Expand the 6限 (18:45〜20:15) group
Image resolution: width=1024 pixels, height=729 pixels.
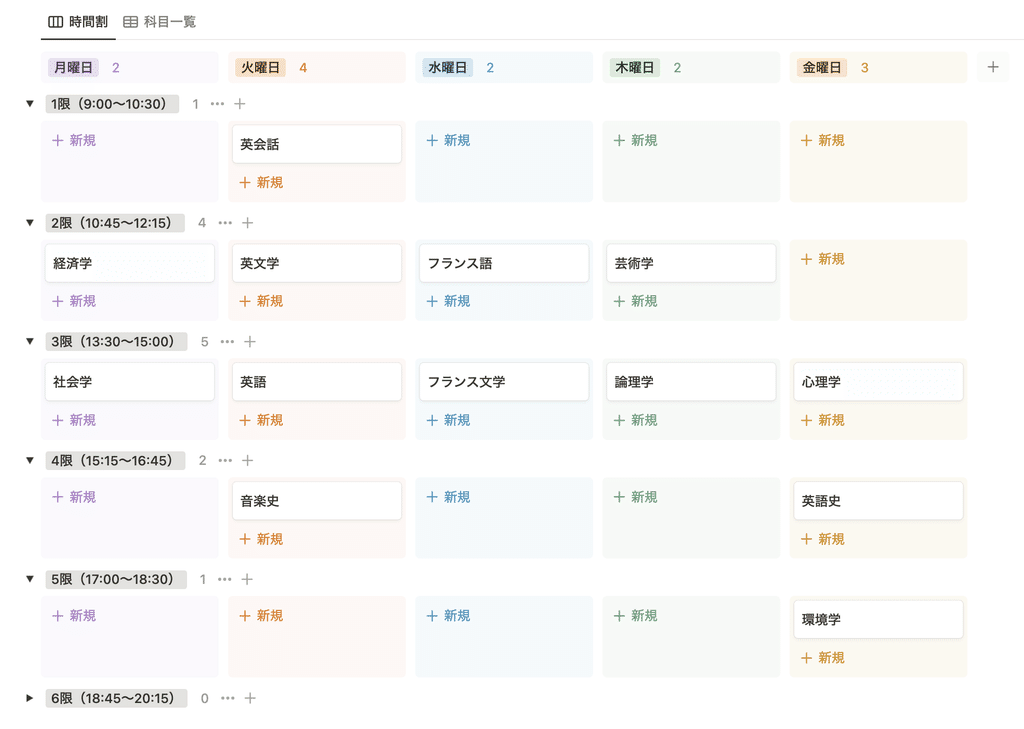click(29, 698)
